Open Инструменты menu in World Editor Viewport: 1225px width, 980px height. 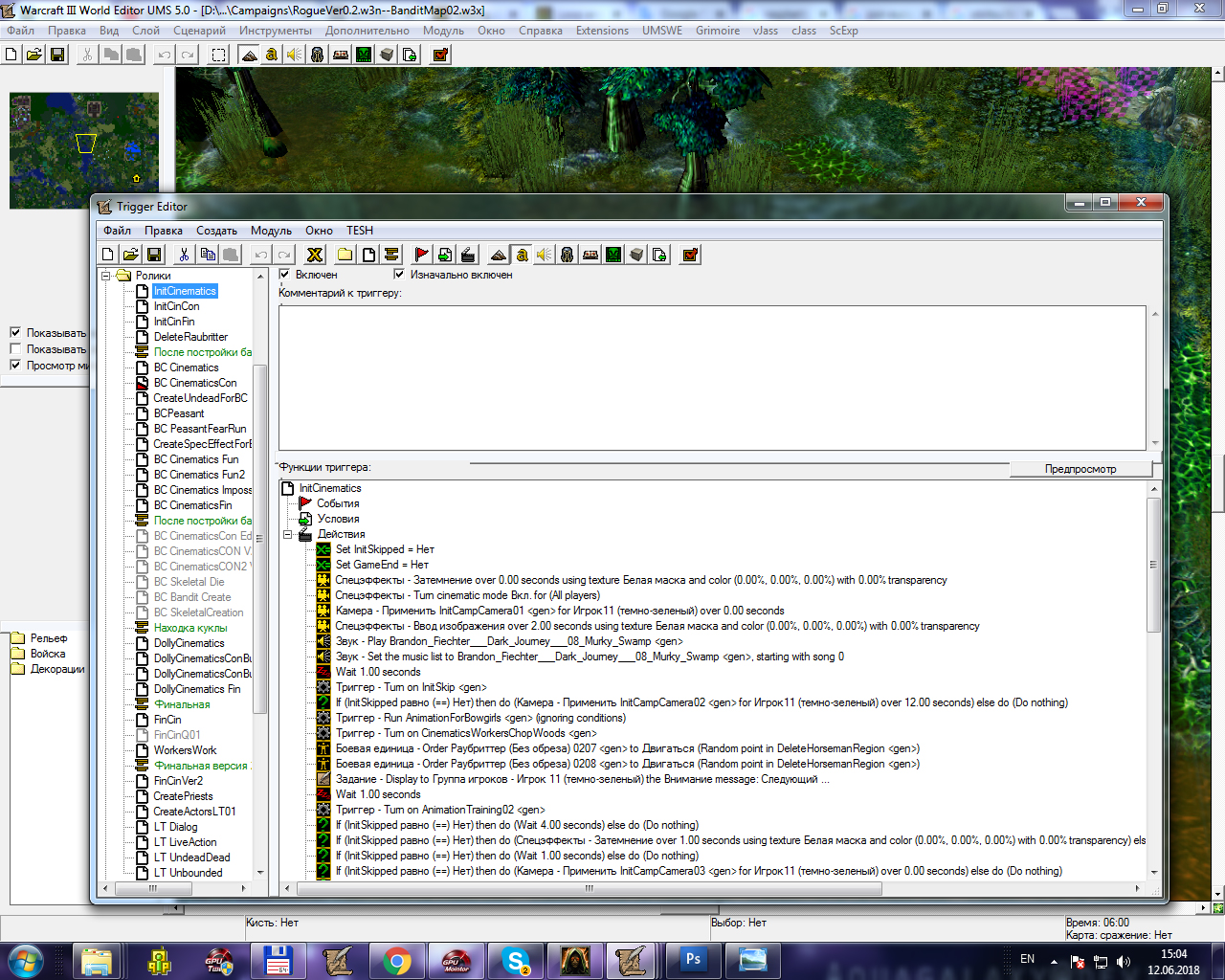tap(276, 31)
